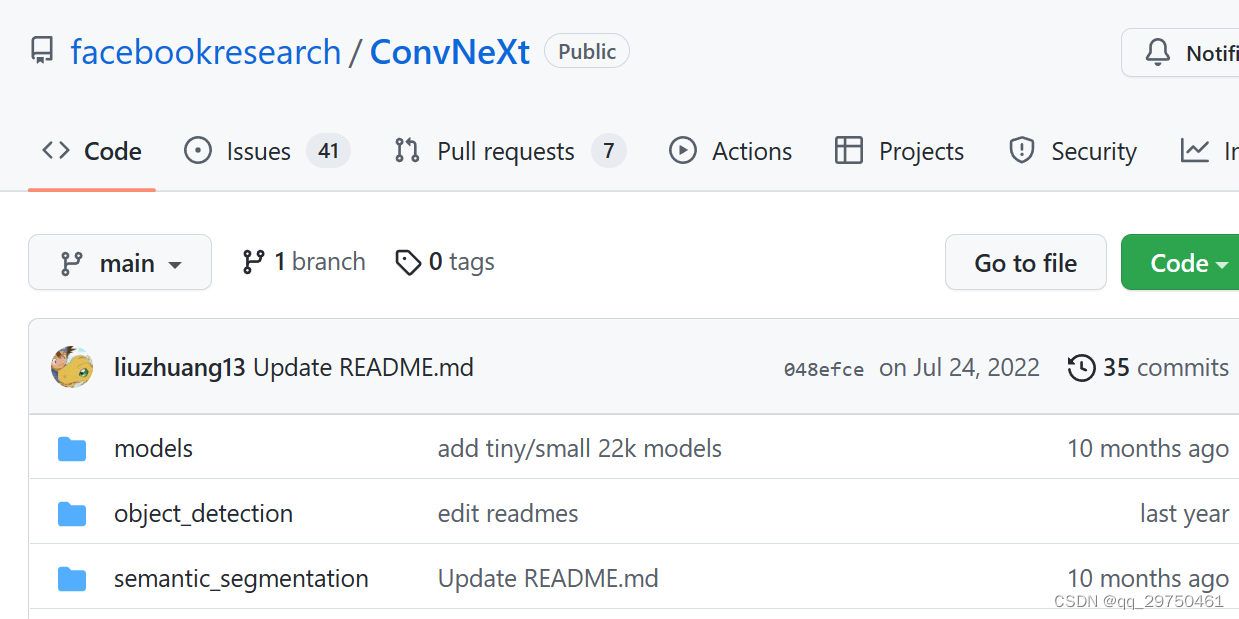Image resolution: width=1239 pixels, height=619 pixels.
Task: Open the Update README.md latest commit message
Action: pos(363,367)
